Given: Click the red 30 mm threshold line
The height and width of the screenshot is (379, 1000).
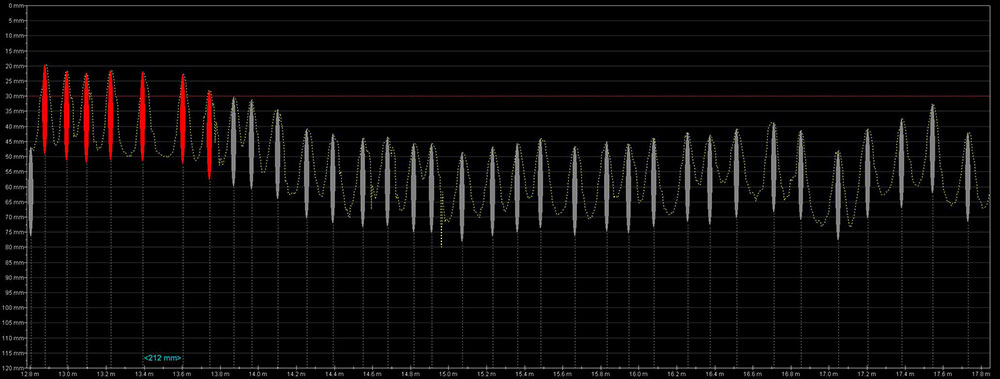Looking at the screenshot, I should click(x=510, y=96).
